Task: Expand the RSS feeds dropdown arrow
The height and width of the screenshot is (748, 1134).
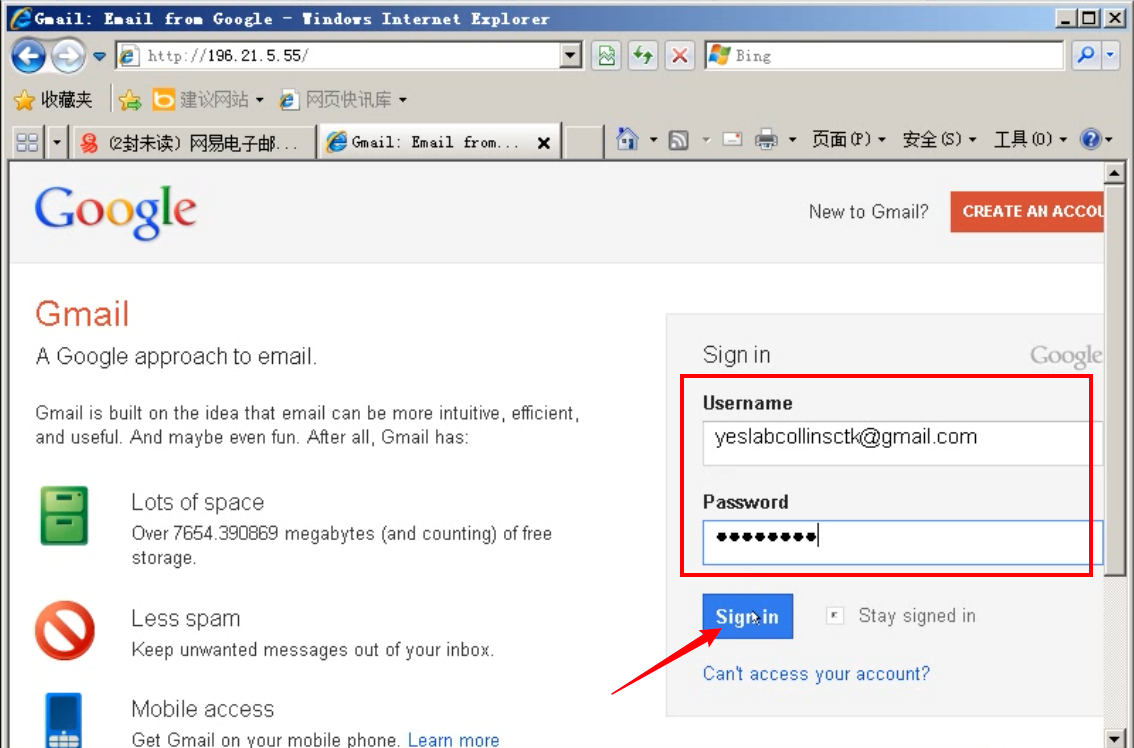Action: pos(706,140)
